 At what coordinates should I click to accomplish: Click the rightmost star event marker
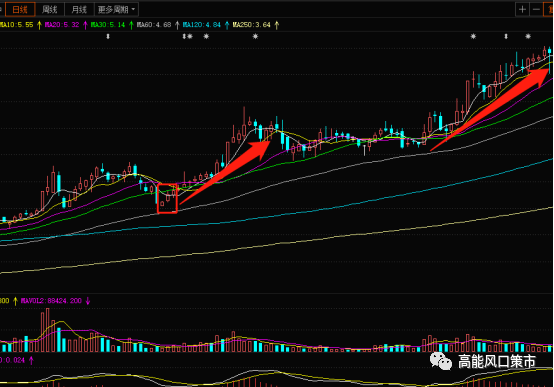tap(528, 36)
